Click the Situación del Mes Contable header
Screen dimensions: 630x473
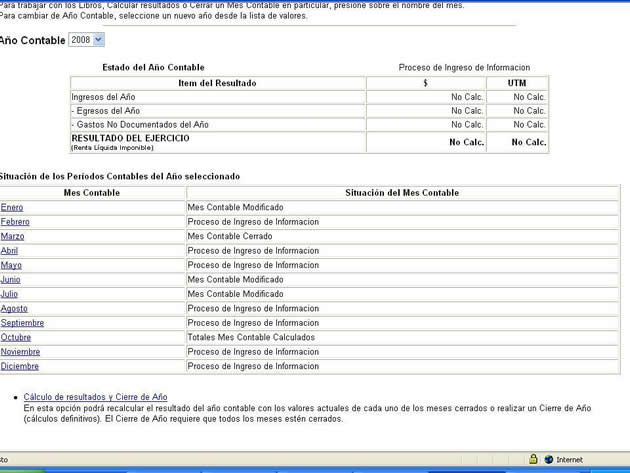coord(402,192)
